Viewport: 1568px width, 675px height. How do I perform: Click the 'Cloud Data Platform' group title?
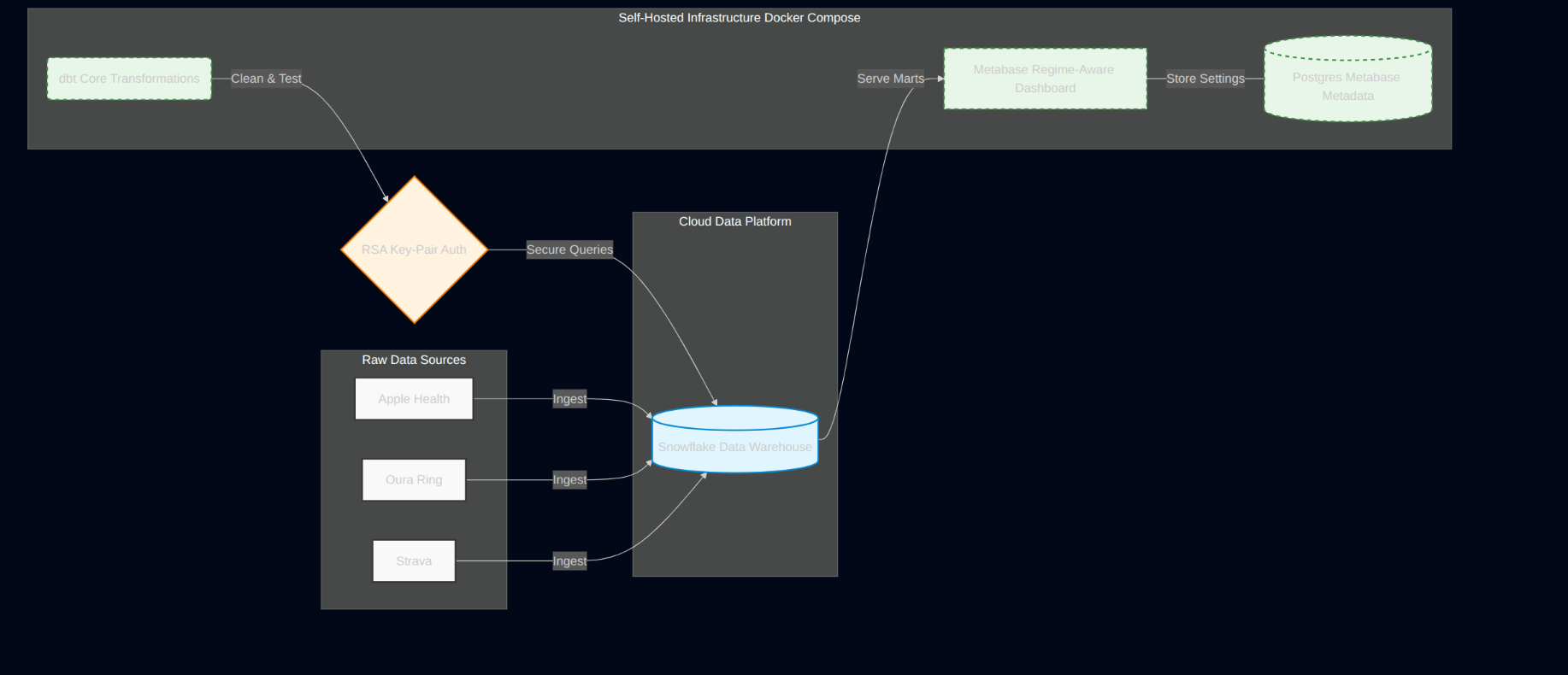pos(735,221)
